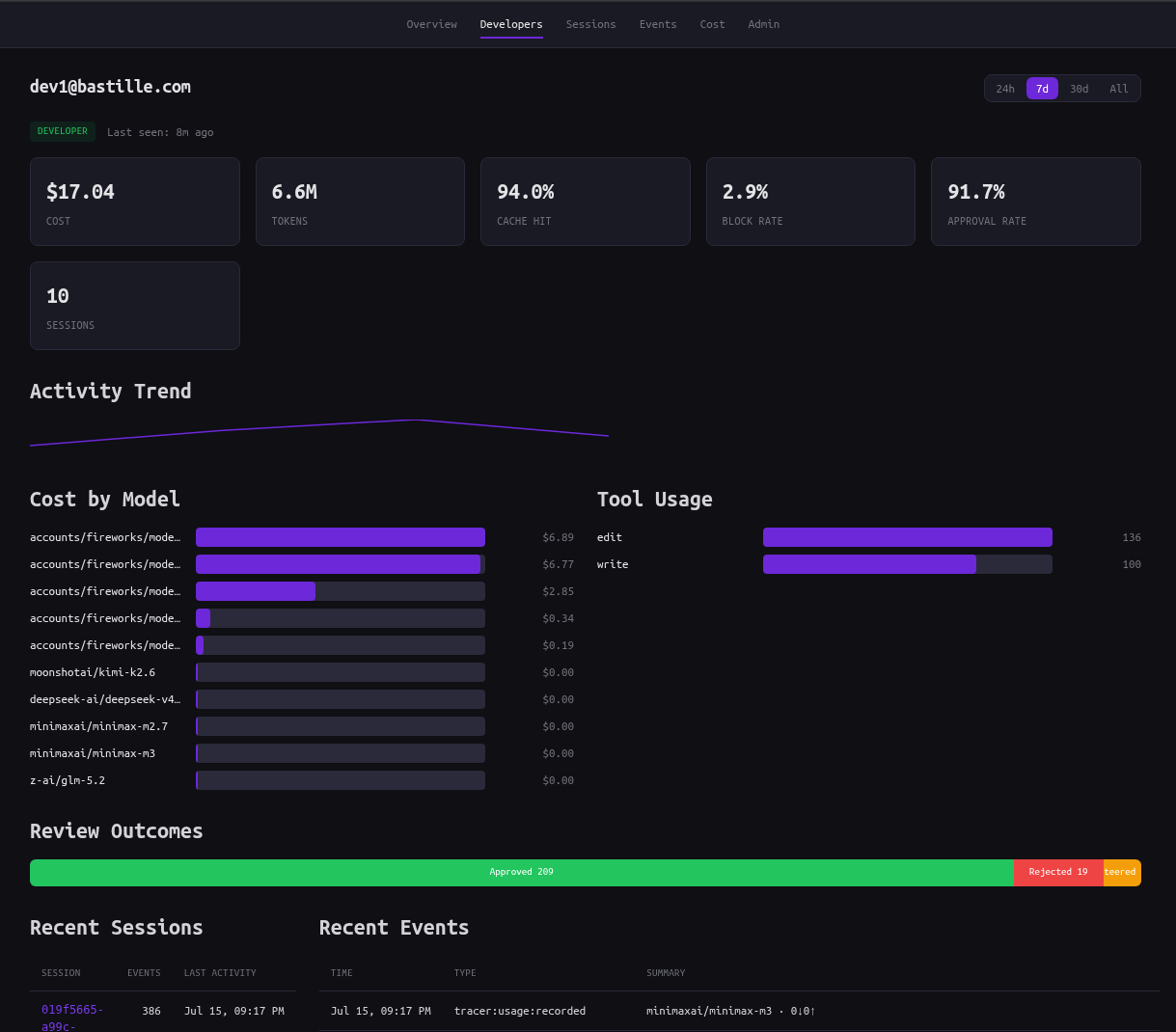Click the deepseek-ai/deepseek-v4 label
Screen dimensions: 1176x1032
click(x=105, y=699)
